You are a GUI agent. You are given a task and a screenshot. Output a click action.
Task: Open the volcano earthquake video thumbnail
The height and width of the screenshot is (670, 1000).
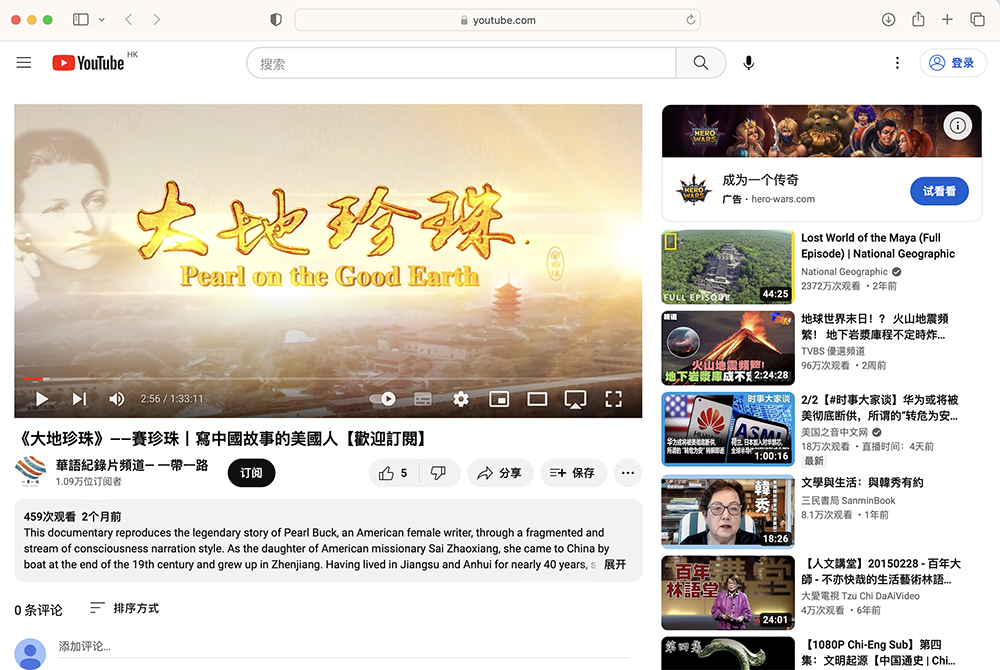[x=728, y=348]
